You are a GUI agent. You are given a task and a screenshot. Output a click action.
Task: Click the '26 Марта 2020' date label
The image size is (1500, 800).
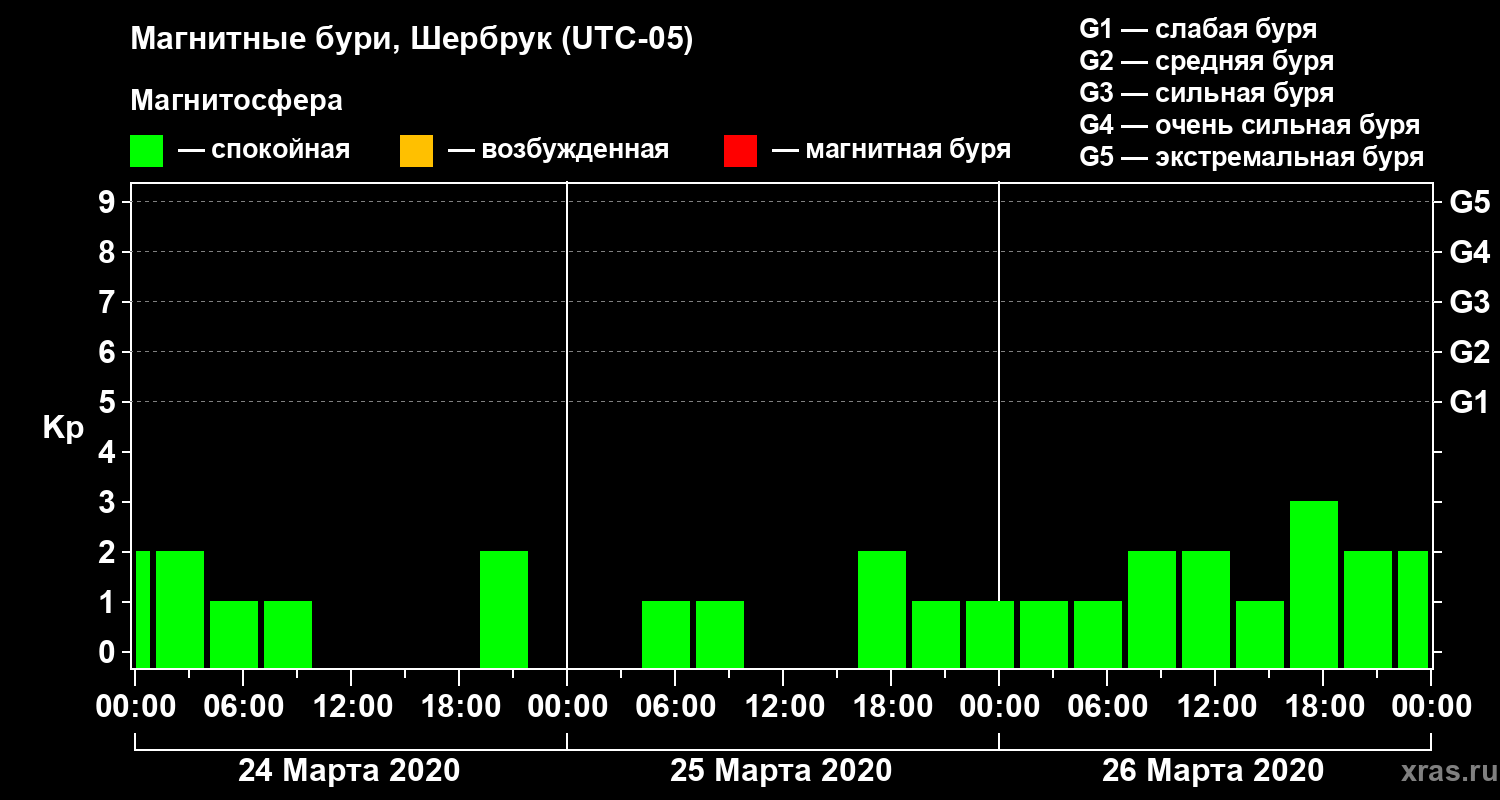tap(1213, 771)
